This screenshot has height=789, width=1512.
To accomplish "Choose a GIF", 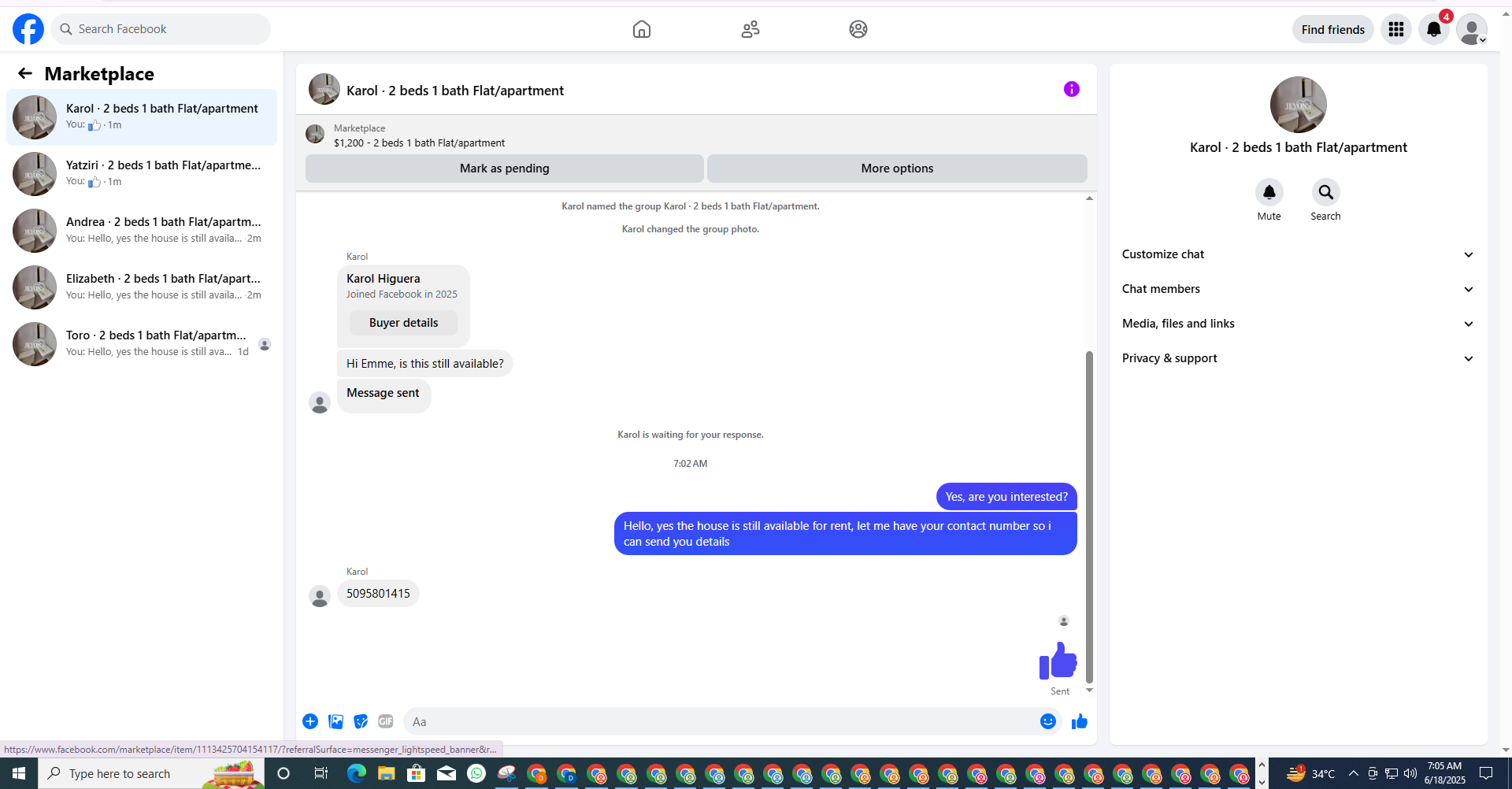I will coord(386,721).
